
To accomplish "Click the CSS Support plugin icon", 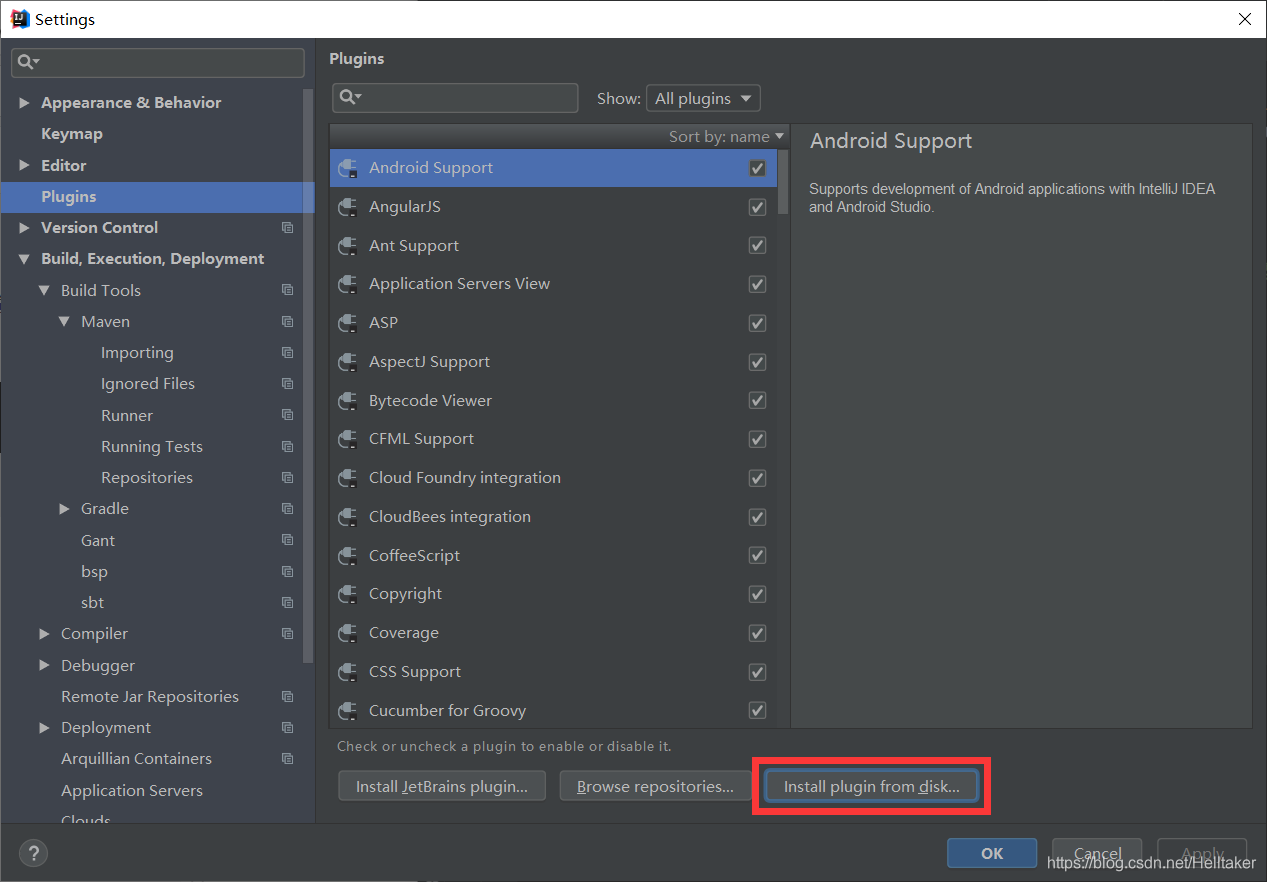I will [x=348, y=672].
